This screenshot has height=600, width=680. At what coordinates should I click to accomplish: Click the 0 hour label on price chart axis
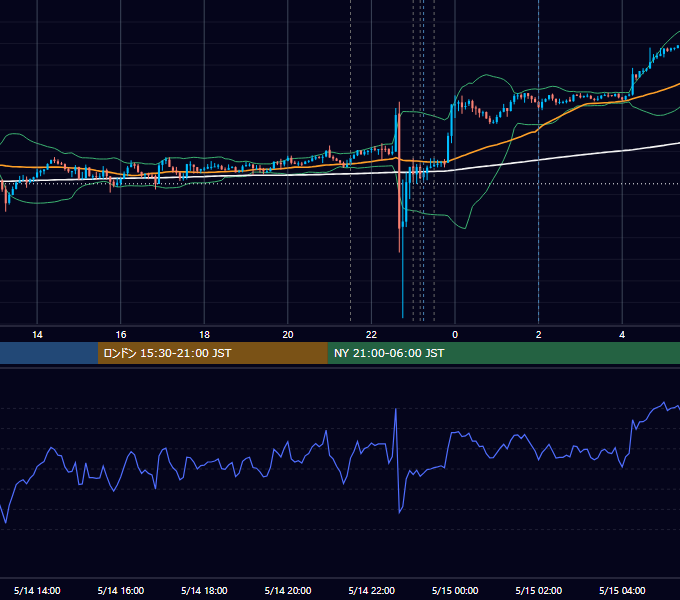(x=455, y=335)
